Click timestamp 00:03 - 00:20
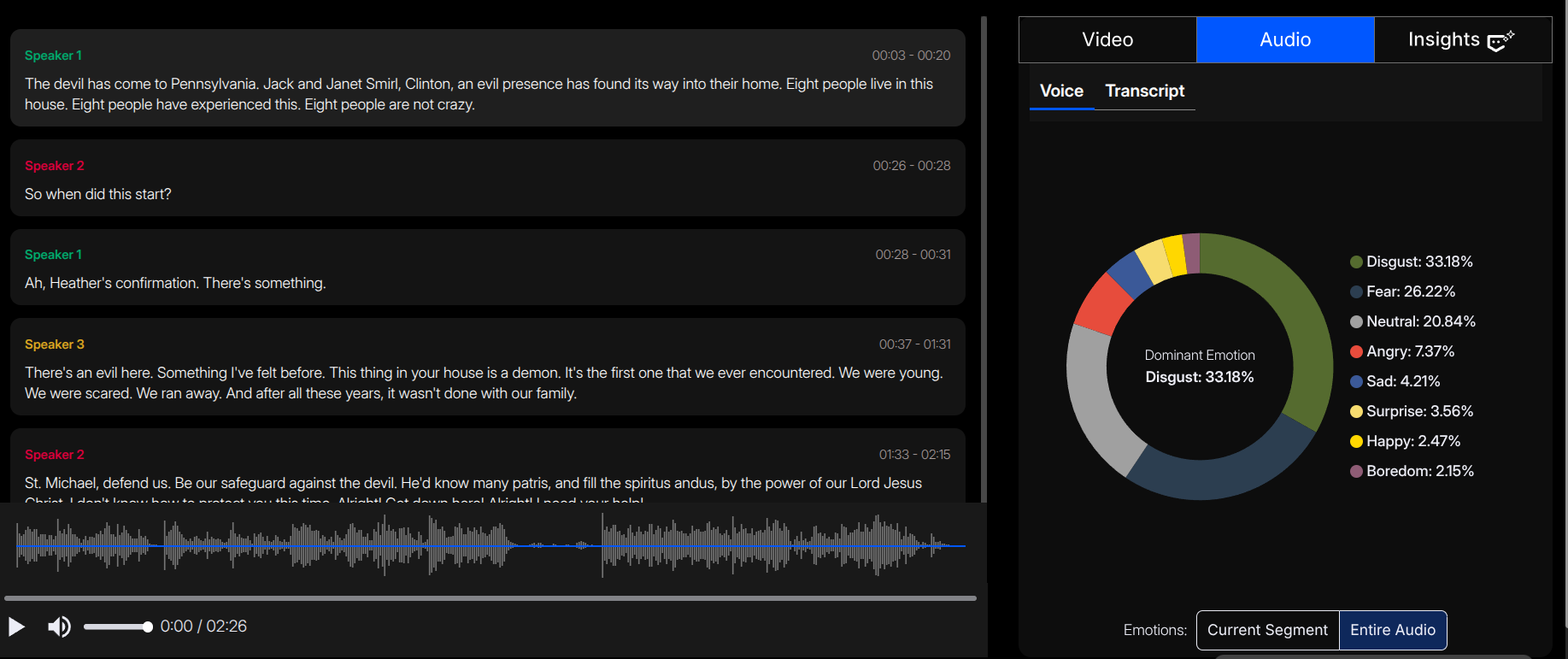 tap(911, 56)
